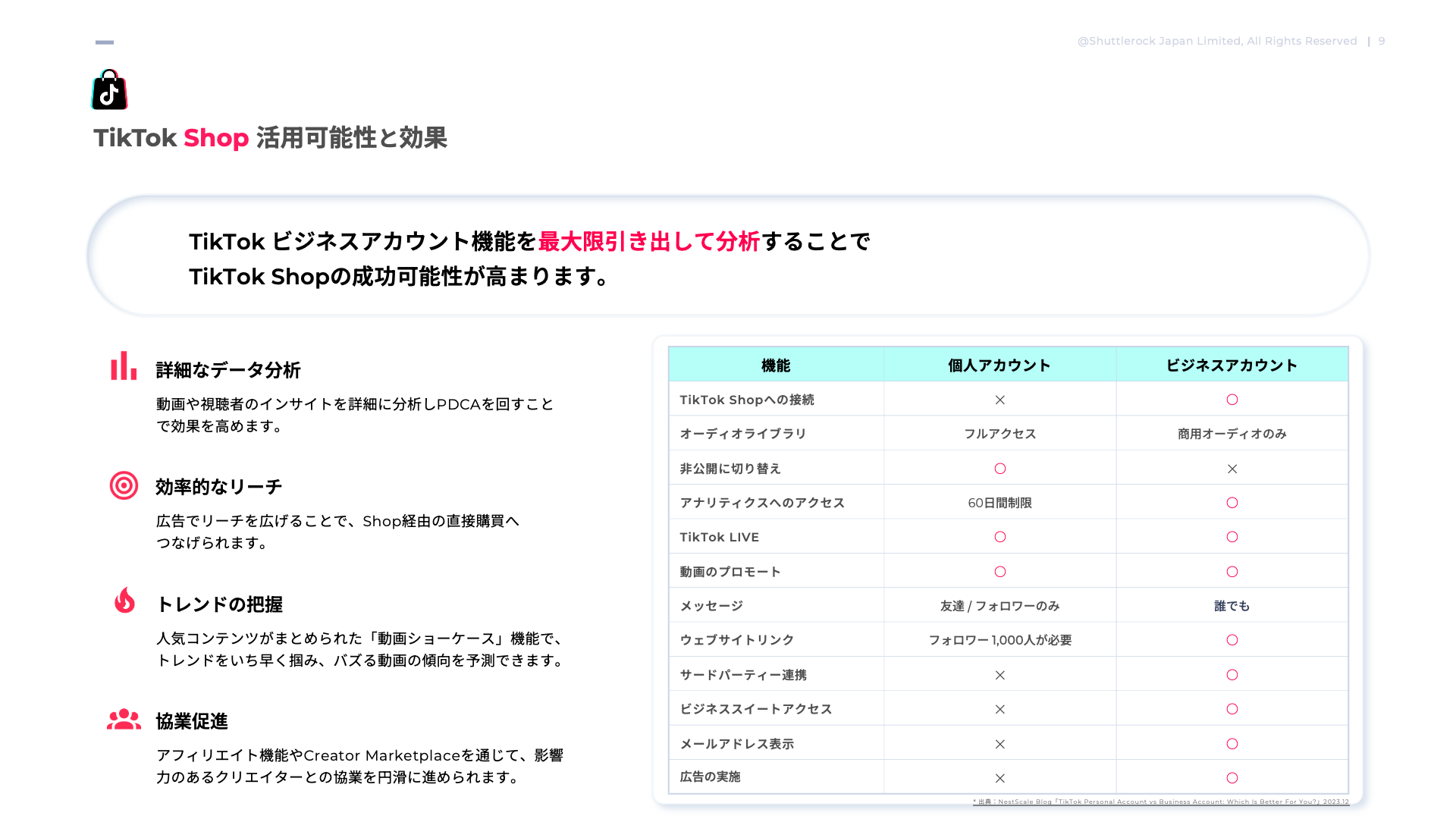
Task: Click the cross in TikTok Shopへの接続 個人アカウント cell
Action: coord(999,400)
